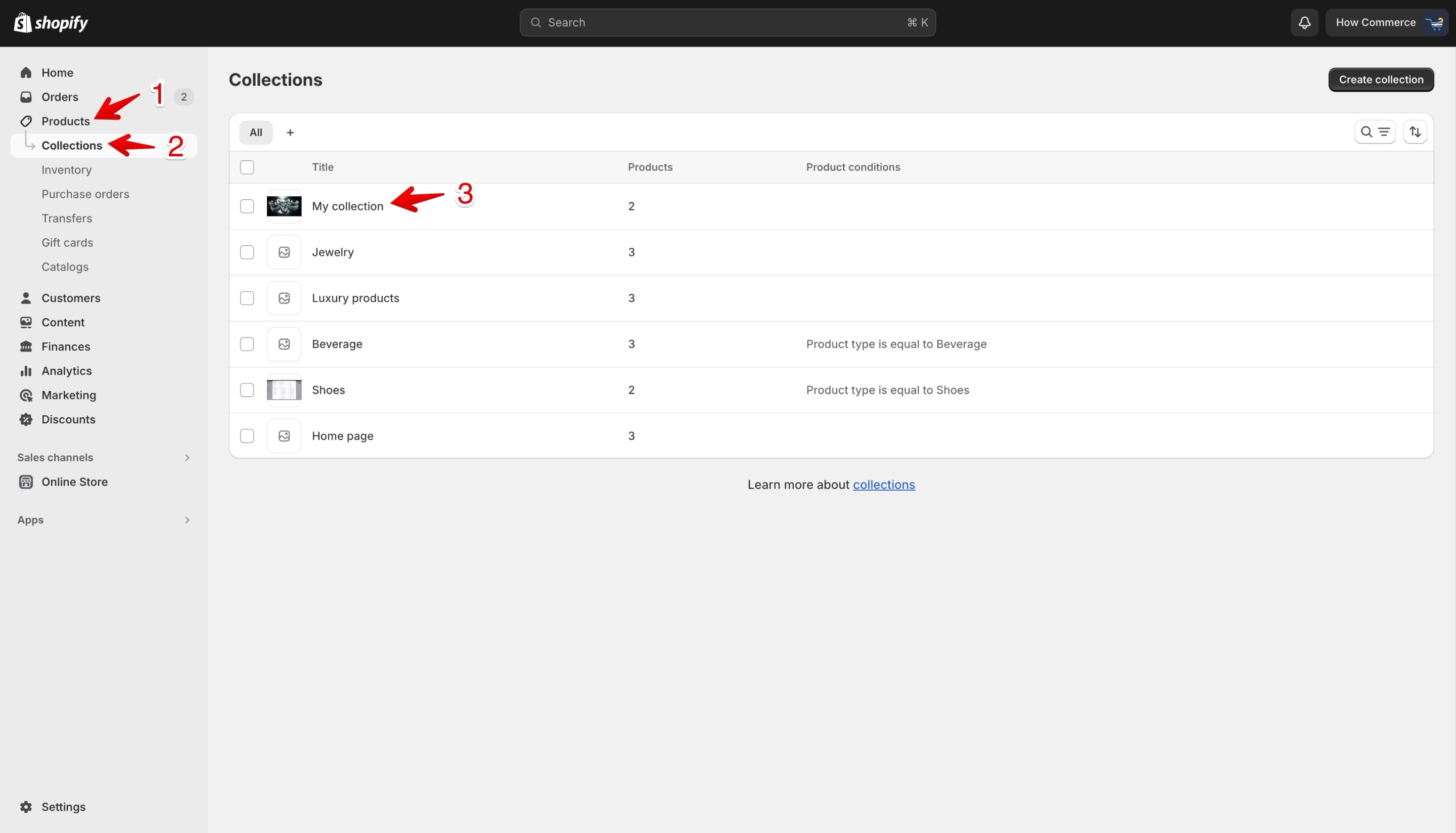Open Transfers in the sidebar
1456x833 pixels.
click(66, 218)
